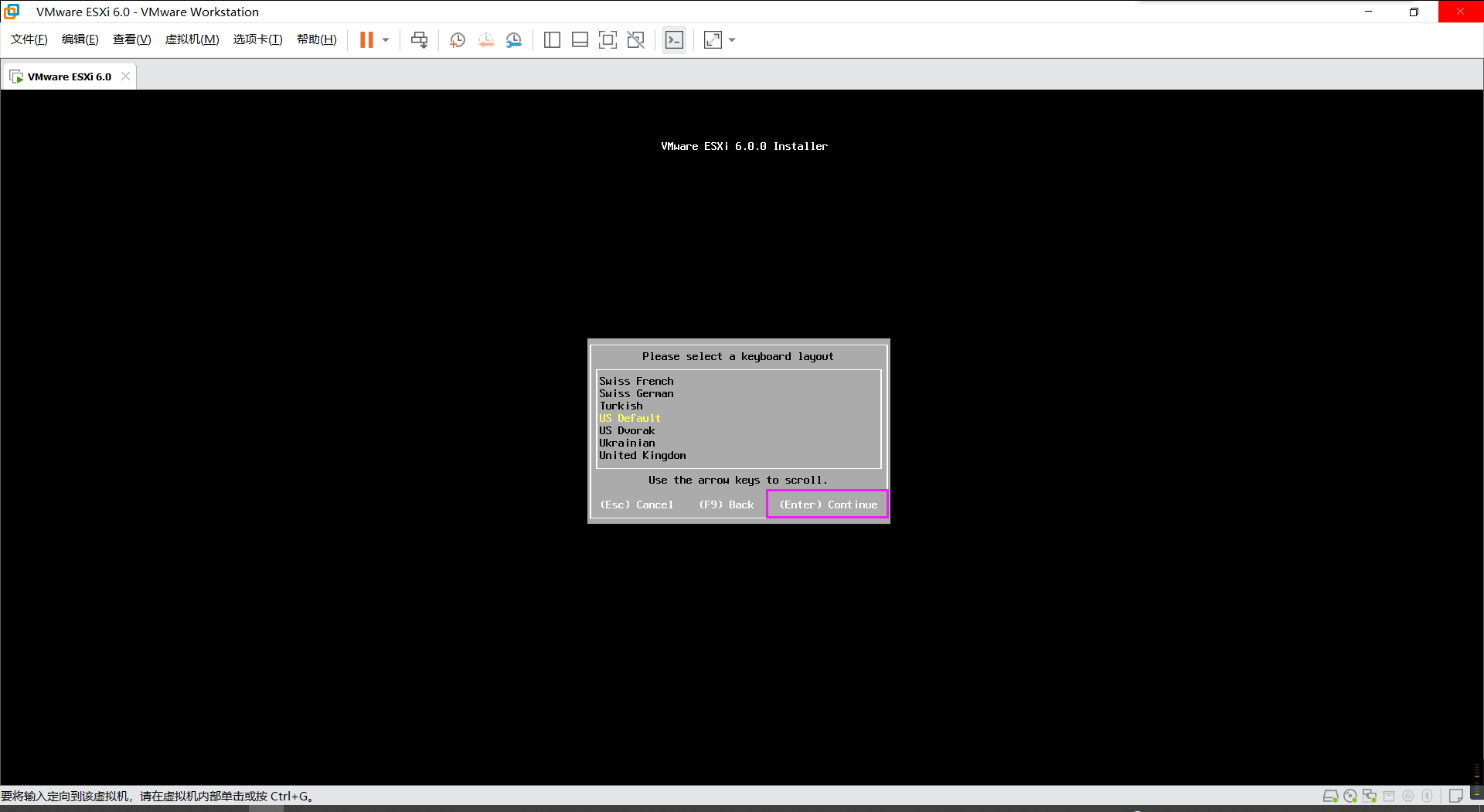Select United Kingdom keyboard layout

pyautogui.click(x=642, y=455)
